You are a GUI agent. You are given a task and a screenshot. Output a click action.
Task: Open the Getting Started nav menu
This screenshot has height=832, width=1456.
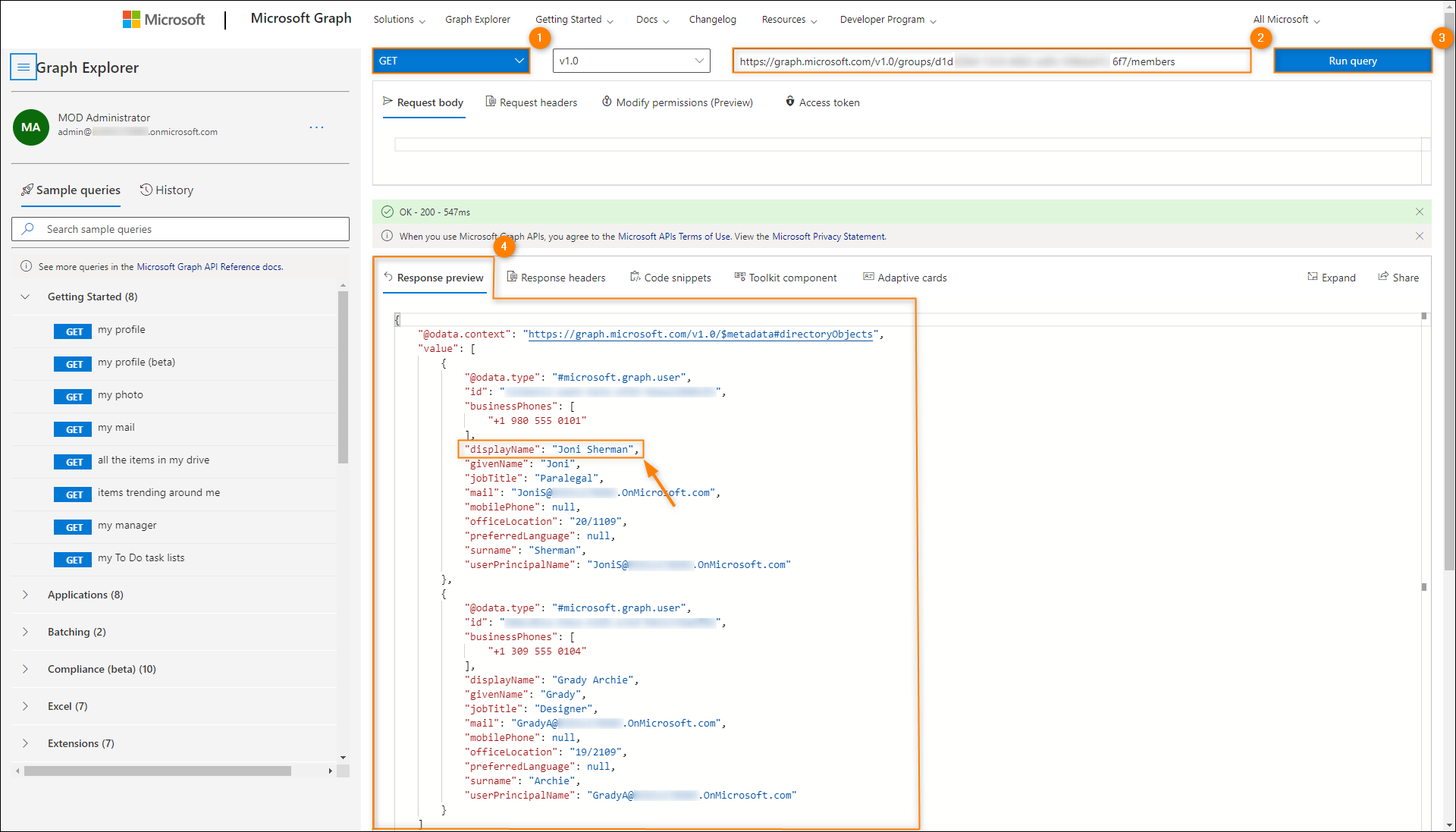pos(574,20)
